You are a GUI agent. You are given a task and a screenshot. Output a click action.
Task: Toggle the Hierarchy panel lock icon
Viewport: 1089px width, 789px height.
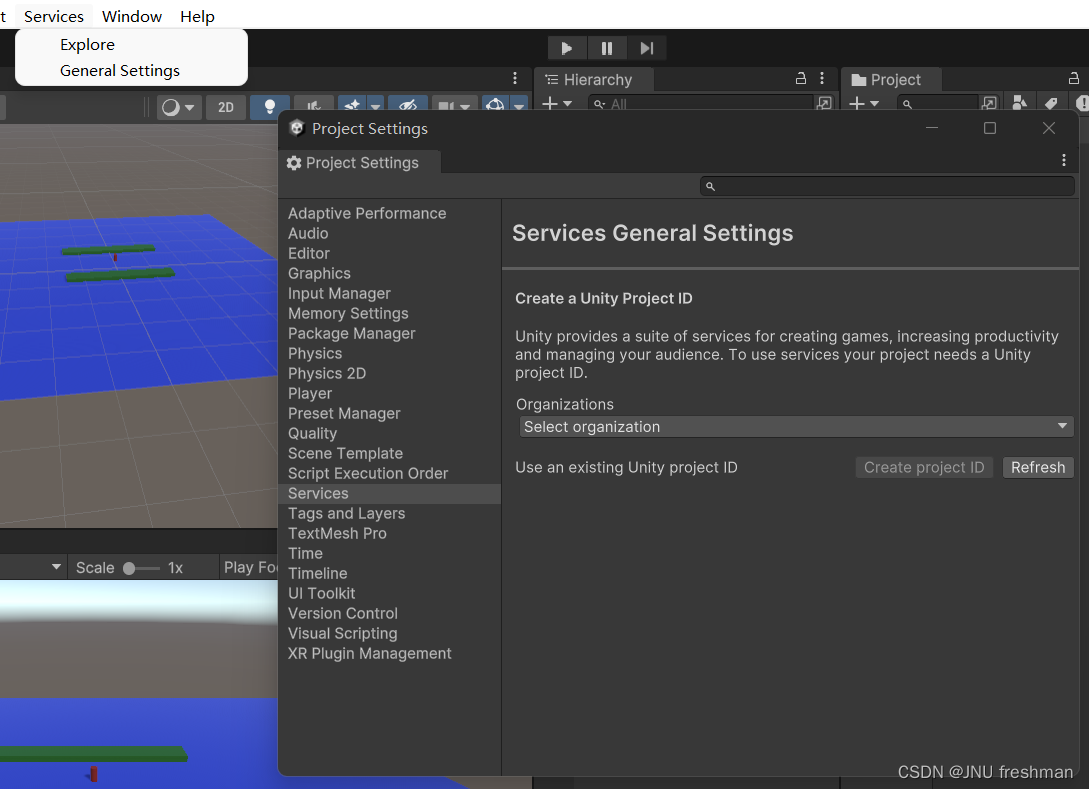click(801, 78)
